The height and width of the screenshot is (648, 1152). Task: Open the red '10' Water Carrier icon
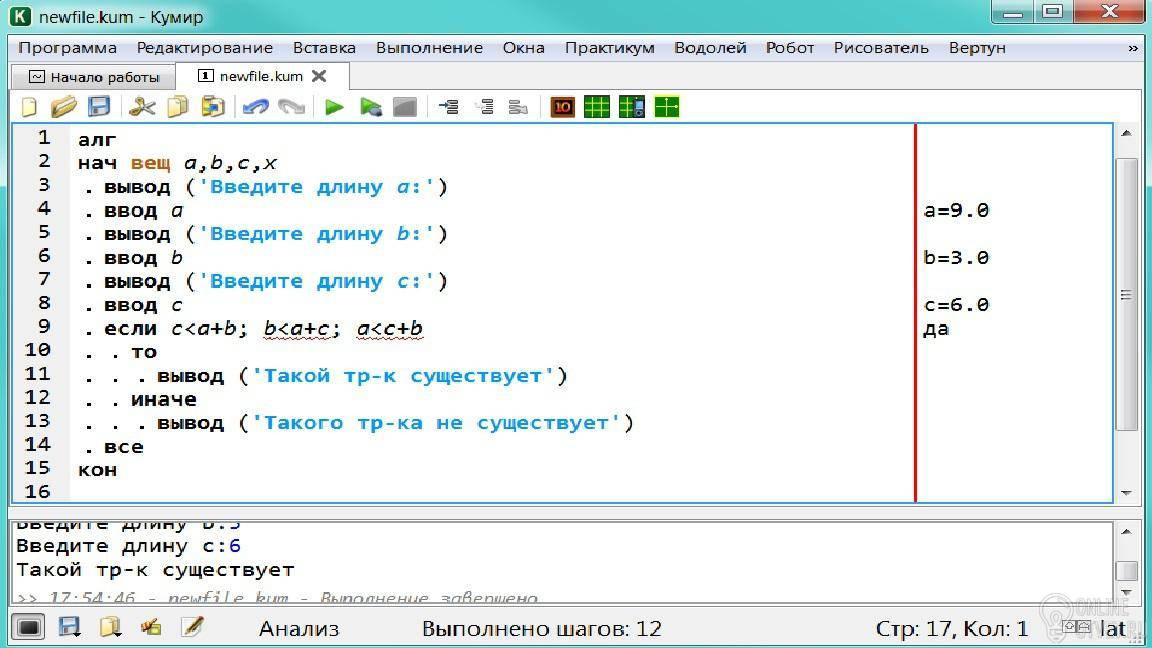pos(563,107)
